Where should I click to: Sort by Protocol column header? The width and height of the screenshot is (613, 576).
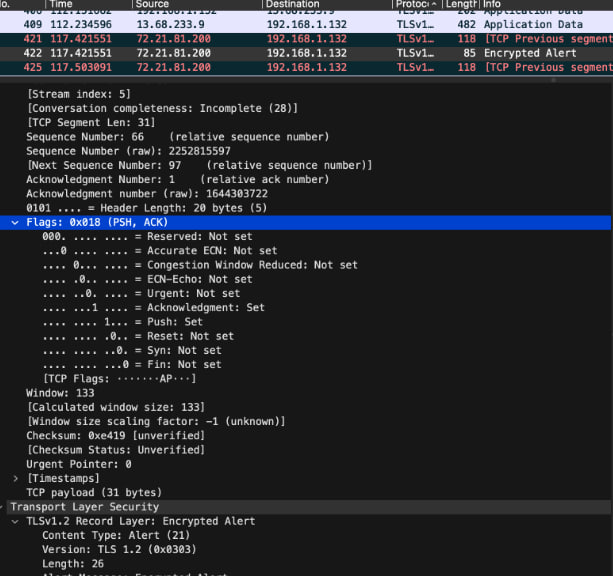tap(417, 4)
